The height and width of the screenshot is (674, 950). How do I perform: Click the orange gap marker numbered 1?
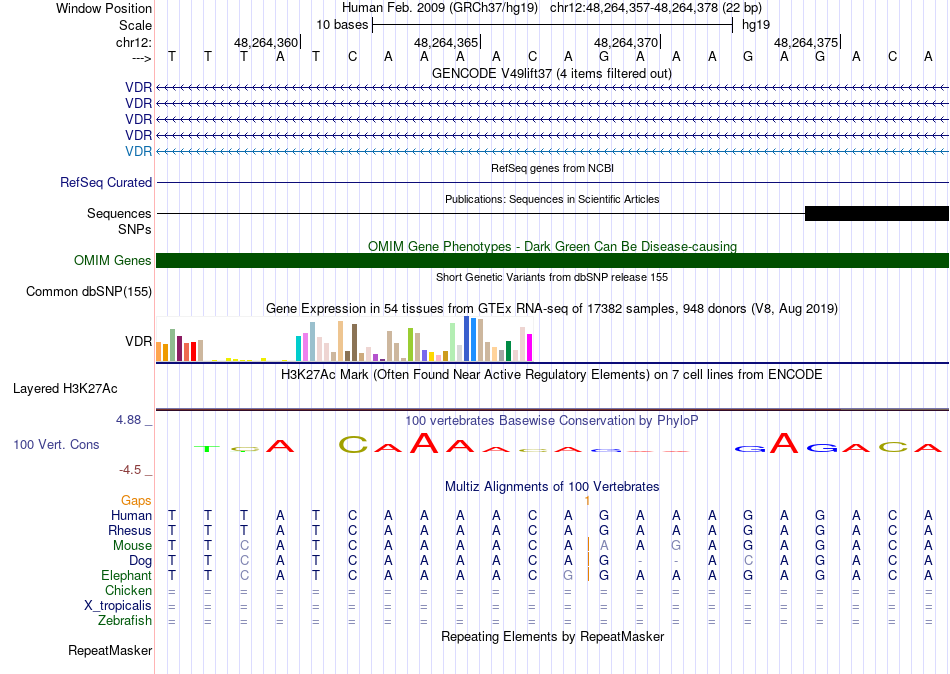[587, 501]
